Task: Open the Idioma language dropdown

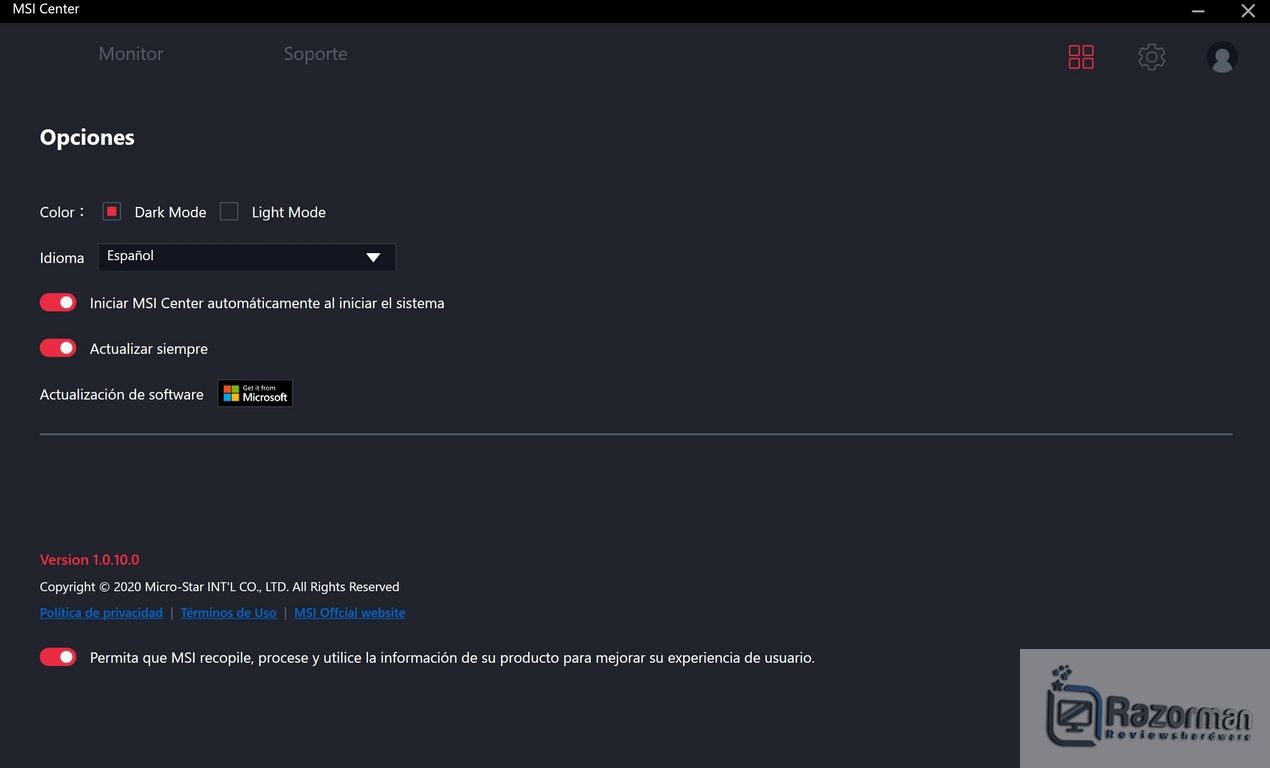Action: point(247,257)
